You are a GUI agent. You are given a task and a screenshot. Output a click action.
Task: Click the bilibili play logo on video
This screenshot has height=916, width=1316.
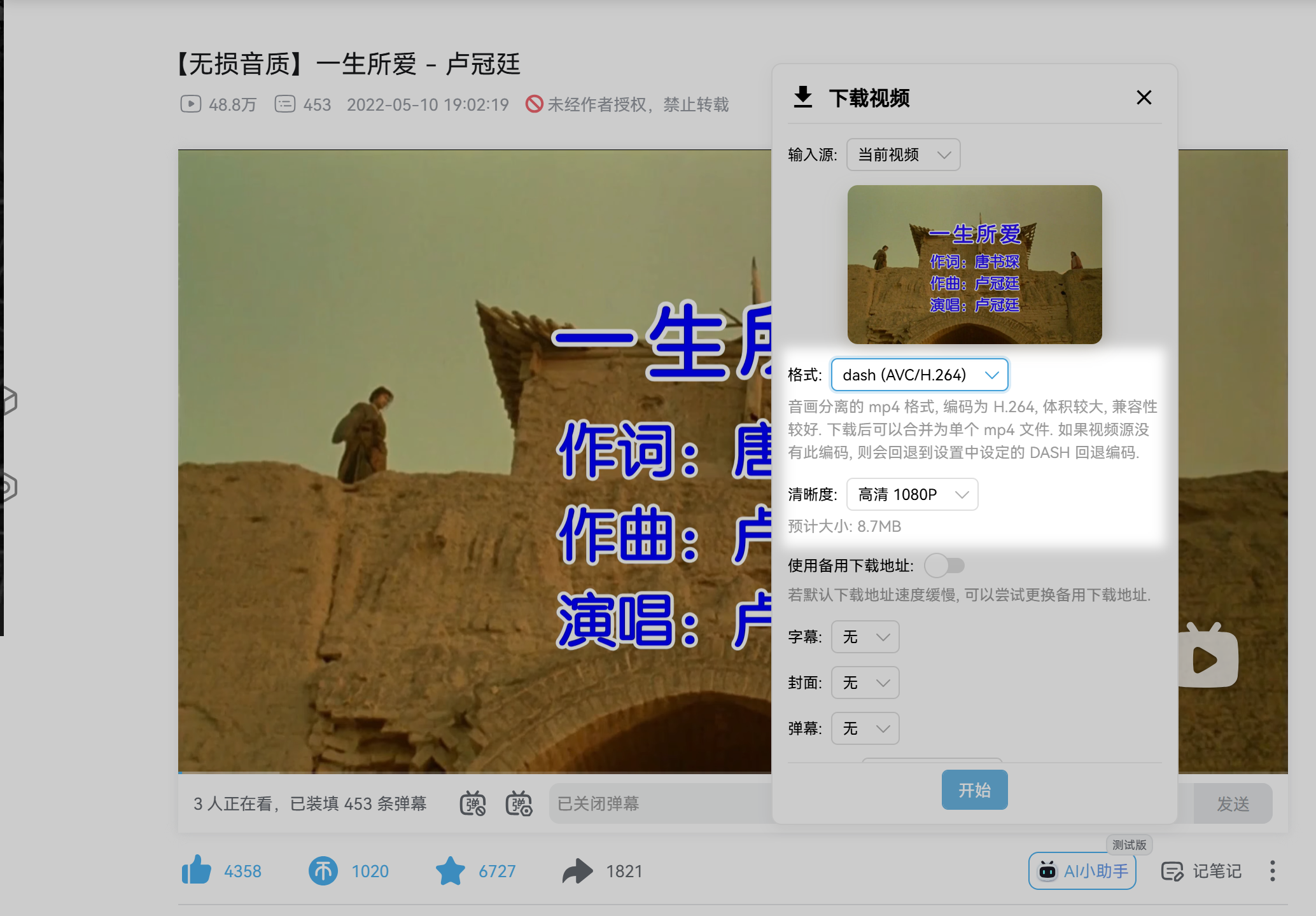pyautogui.click(x=1208, y=656)
